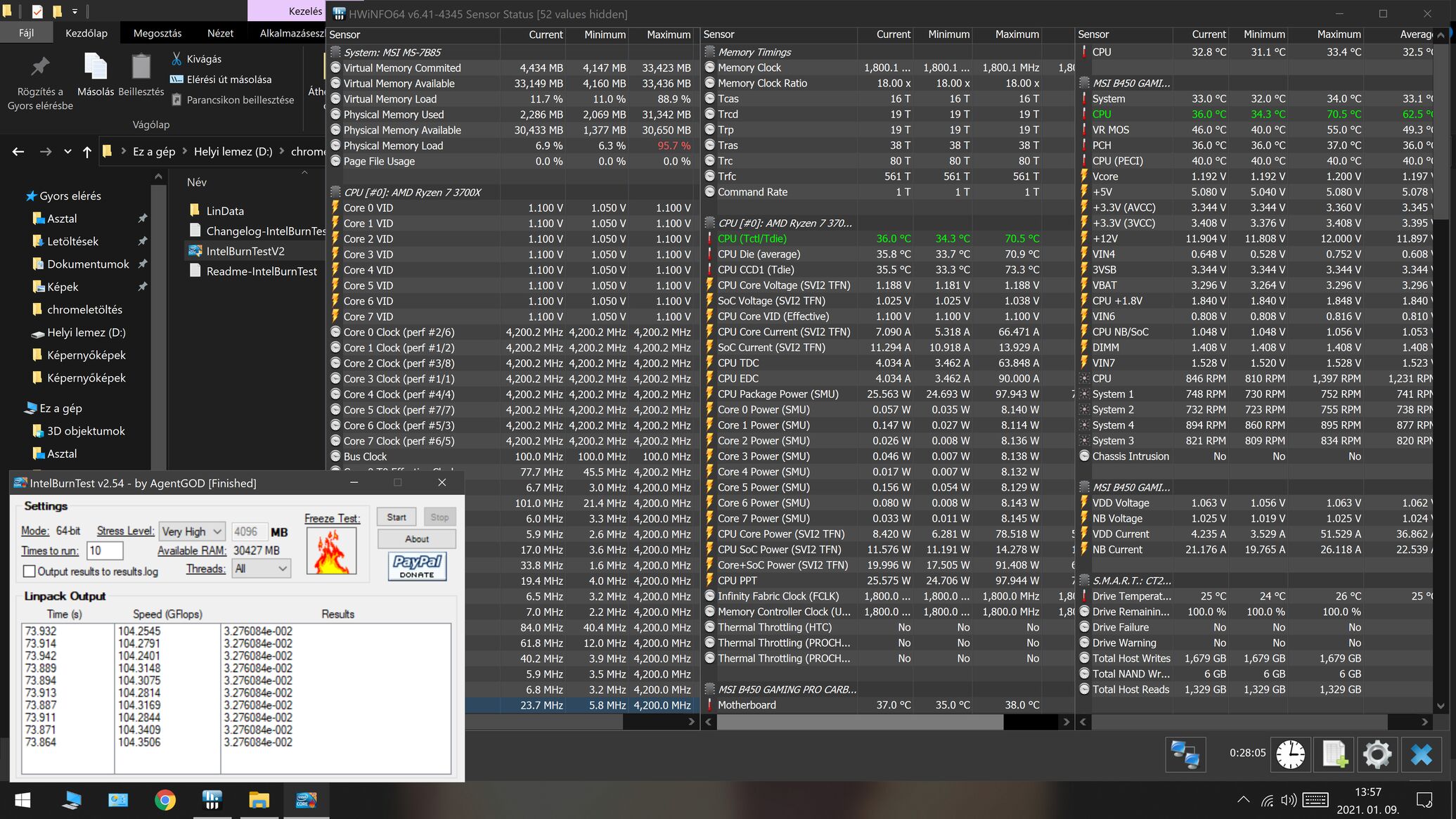
Task: Switch to Kezdőlap ribbon tab
Action: (86, 33)
